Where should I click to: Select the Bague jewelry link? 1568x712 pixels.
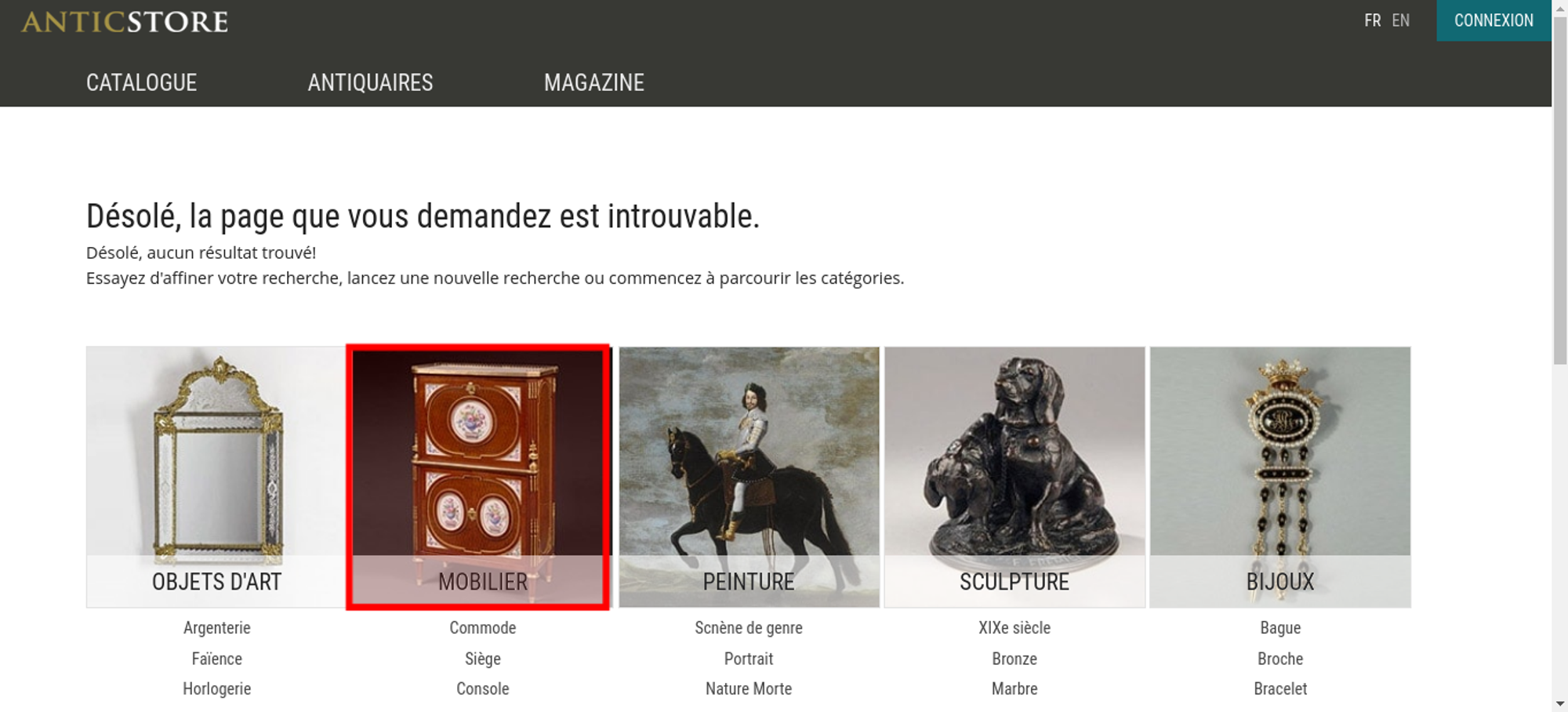(x=1280, y=627)
